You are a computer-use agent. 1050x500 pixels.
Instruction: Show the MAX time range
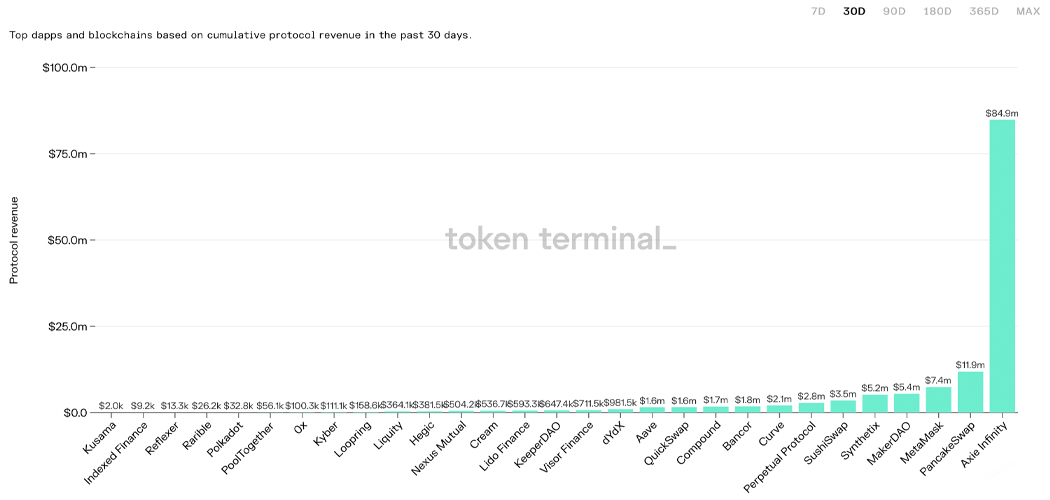coord(1028,11)
